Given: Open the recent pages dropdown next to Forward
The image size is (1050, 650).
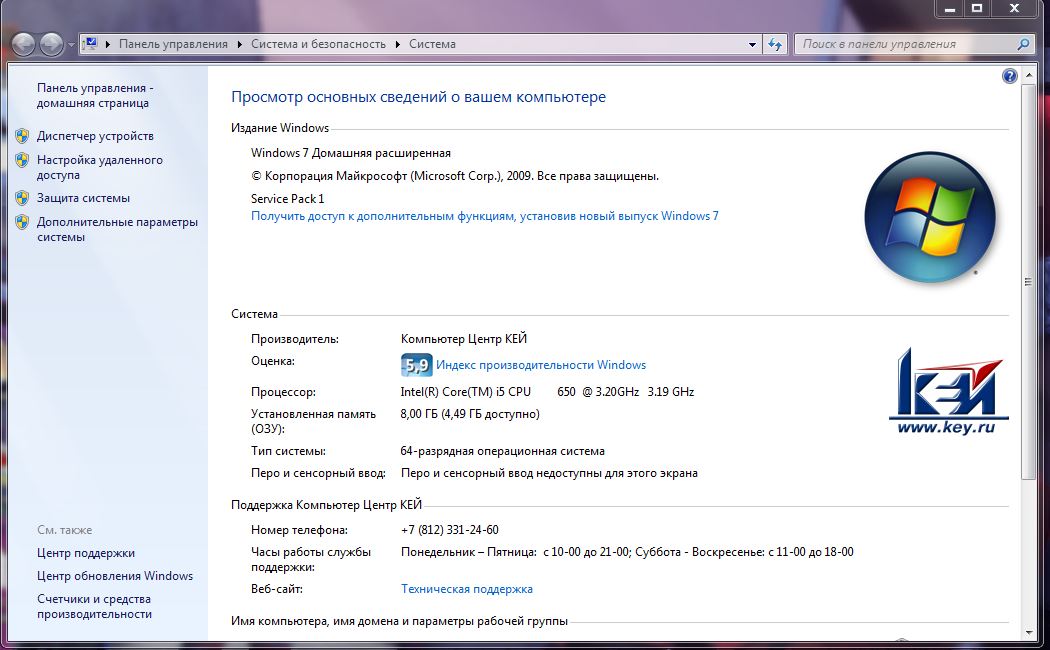Looking at the screenshot, I should click(71, 45).
